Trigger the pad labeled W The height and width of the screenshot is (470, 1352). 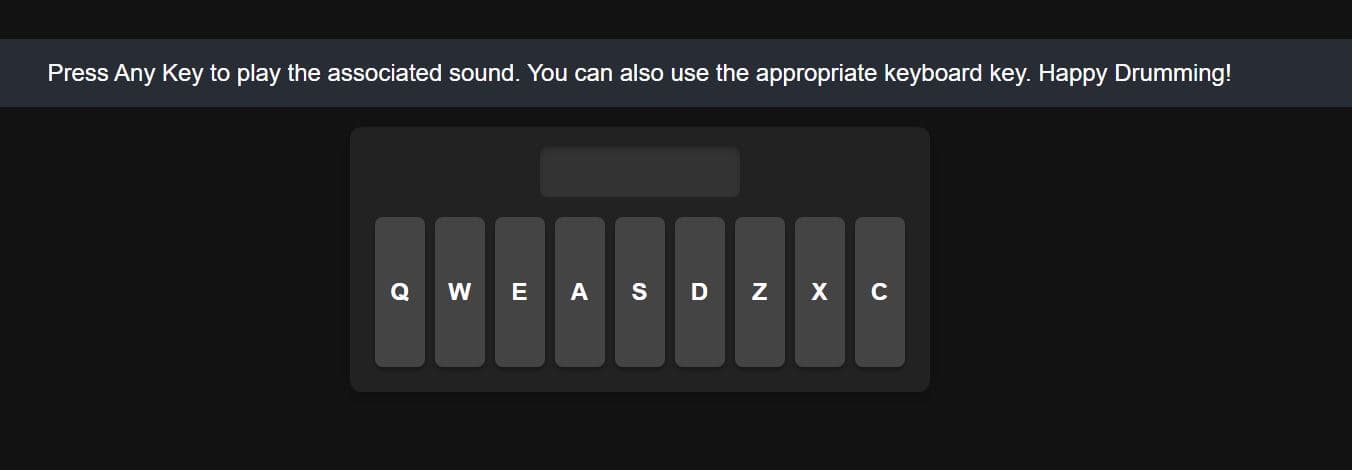(460, 292)
